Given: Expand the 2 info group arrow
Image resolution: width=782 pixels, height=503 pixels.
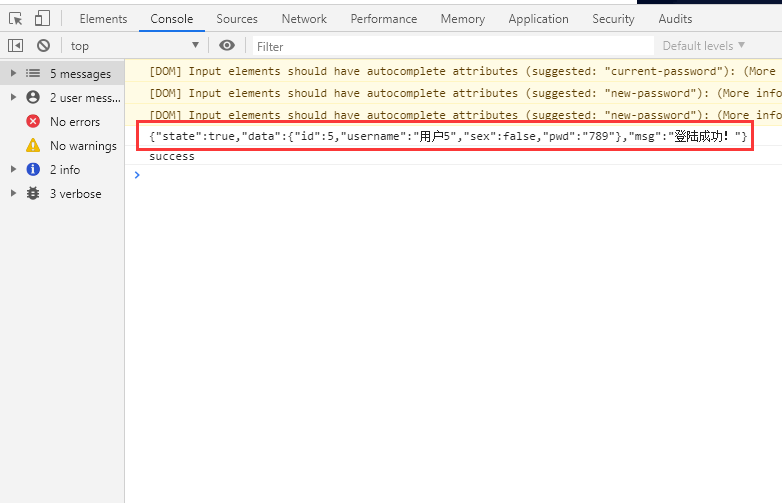Looking at the screenshot, I should [x=13, y=169].
